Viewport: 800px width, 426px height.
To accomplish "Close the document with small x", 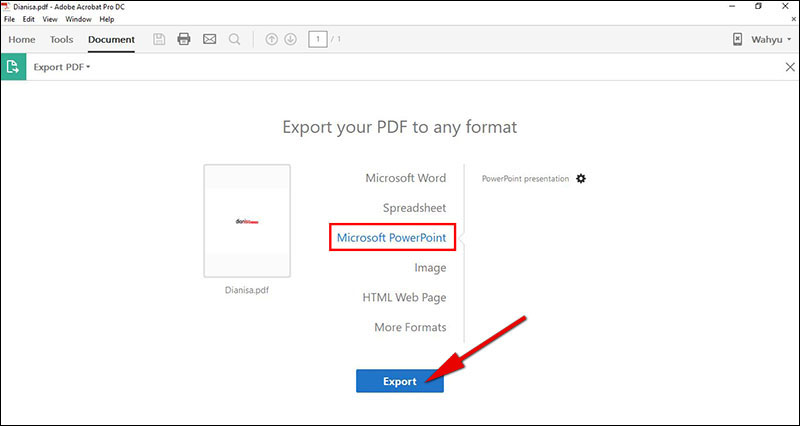I will 793,19.
